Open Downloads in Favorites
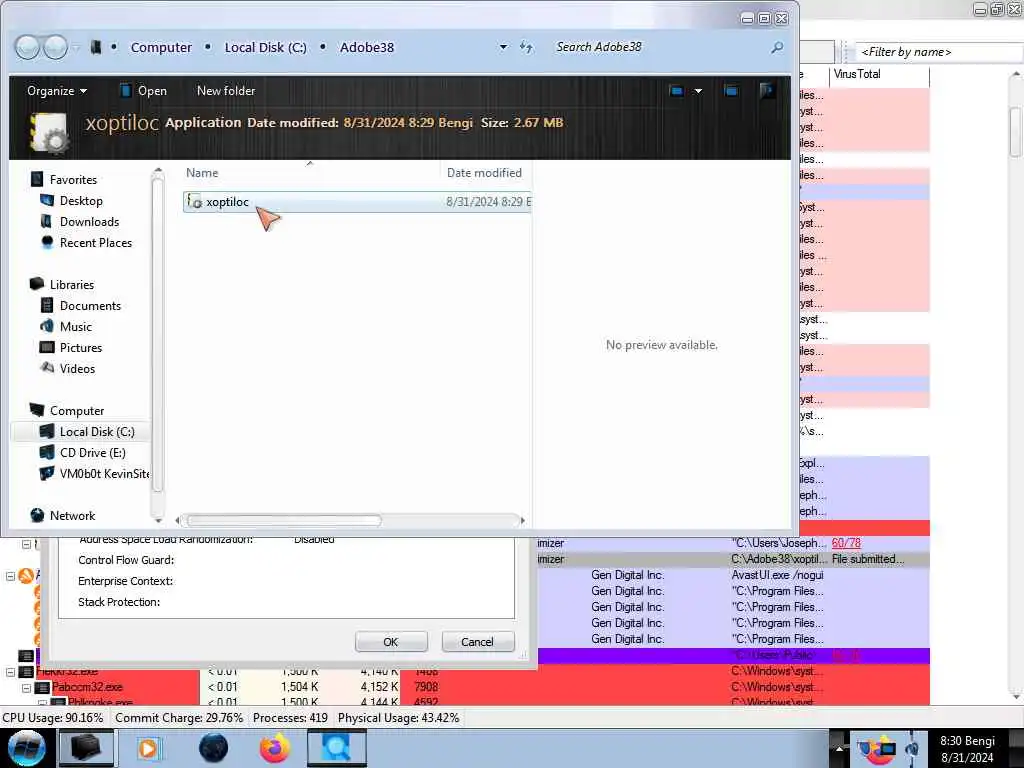1024x768 pixels. 89,221
